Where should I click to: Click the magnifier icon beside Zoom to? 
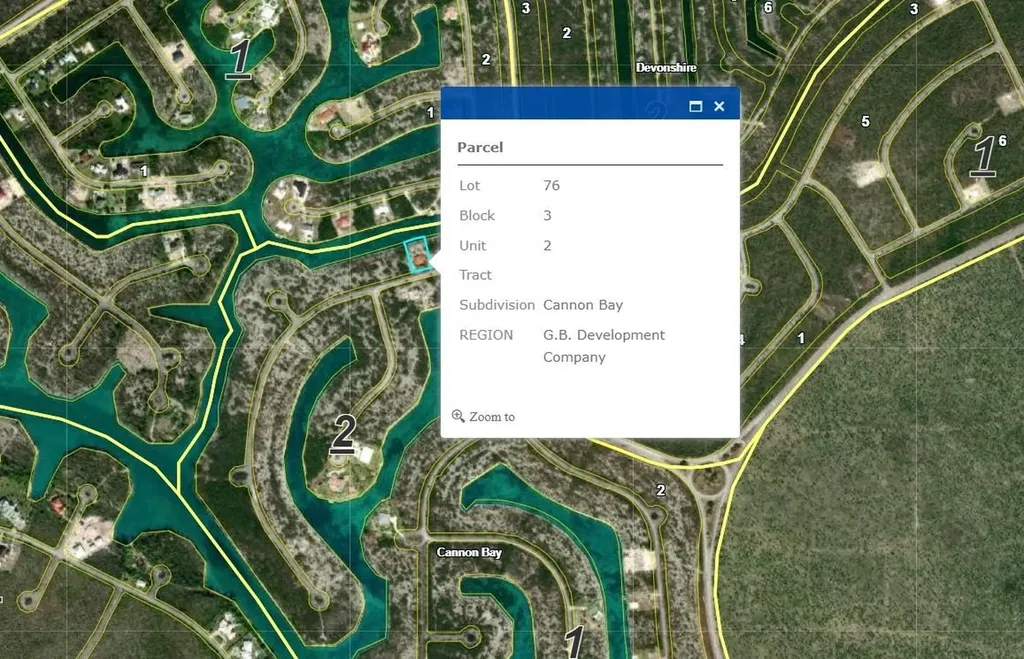[x=458, y=416]
